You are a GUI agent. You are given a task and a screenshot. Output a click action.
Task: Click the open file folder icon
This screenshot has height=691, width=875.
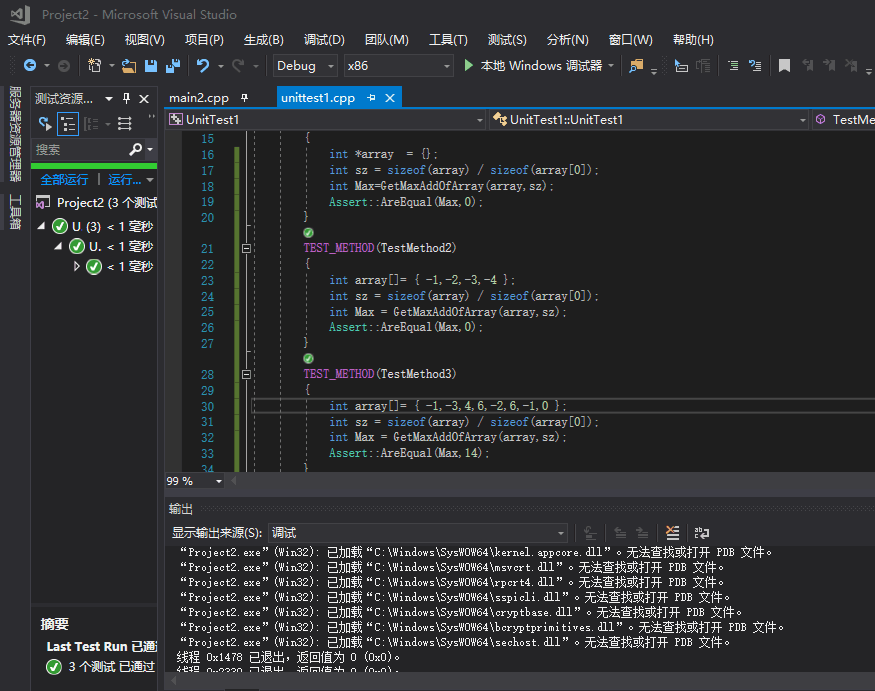(129, 66)
